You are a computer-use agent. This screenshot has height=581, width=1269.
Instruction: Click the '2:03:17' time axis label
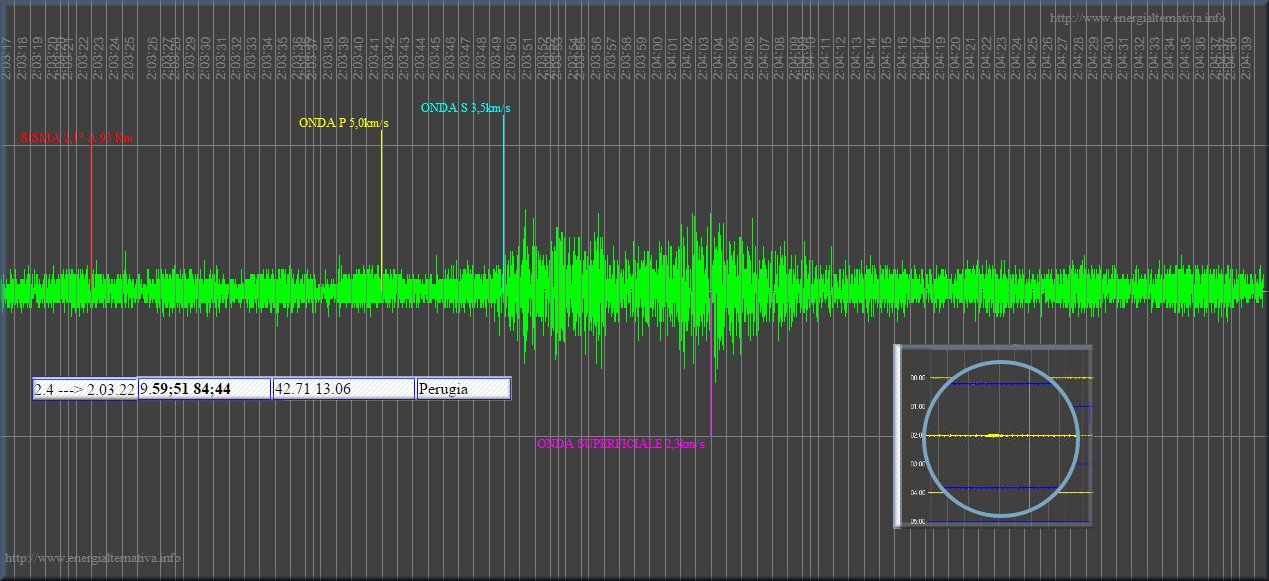(7, 57)
